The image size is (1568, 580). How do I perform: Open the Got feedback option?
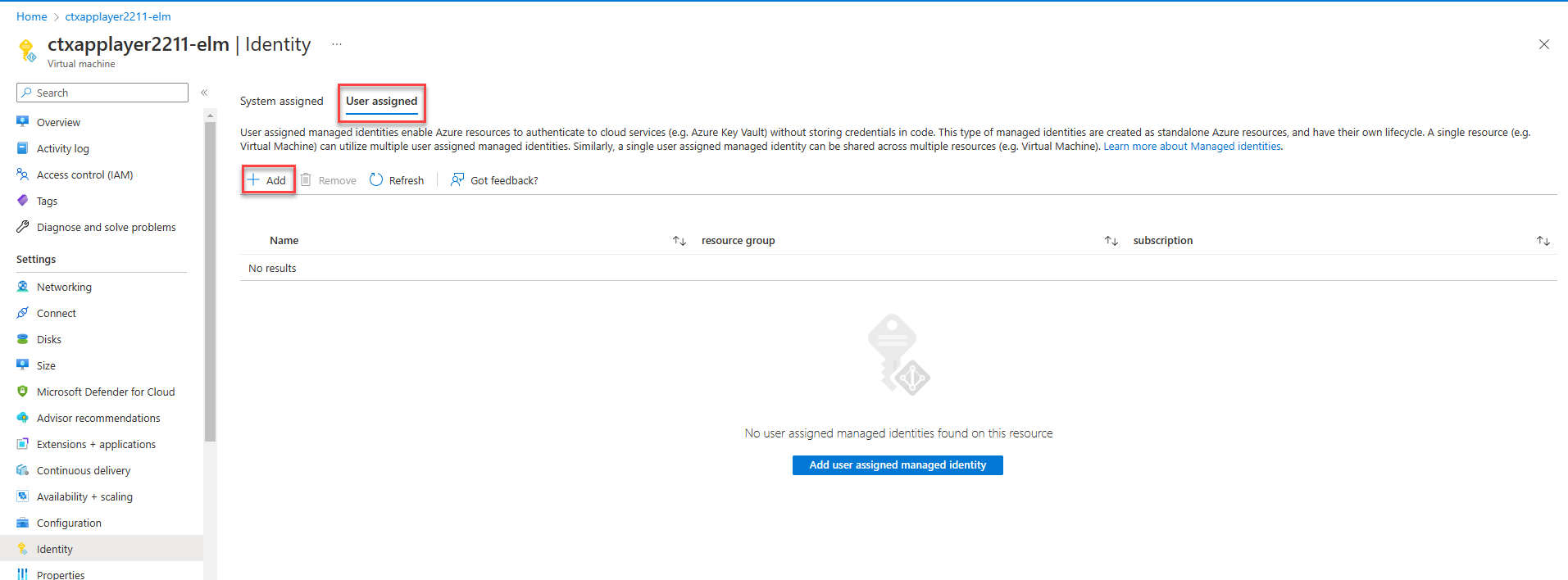pyautogui.click(x=494, y=180)
